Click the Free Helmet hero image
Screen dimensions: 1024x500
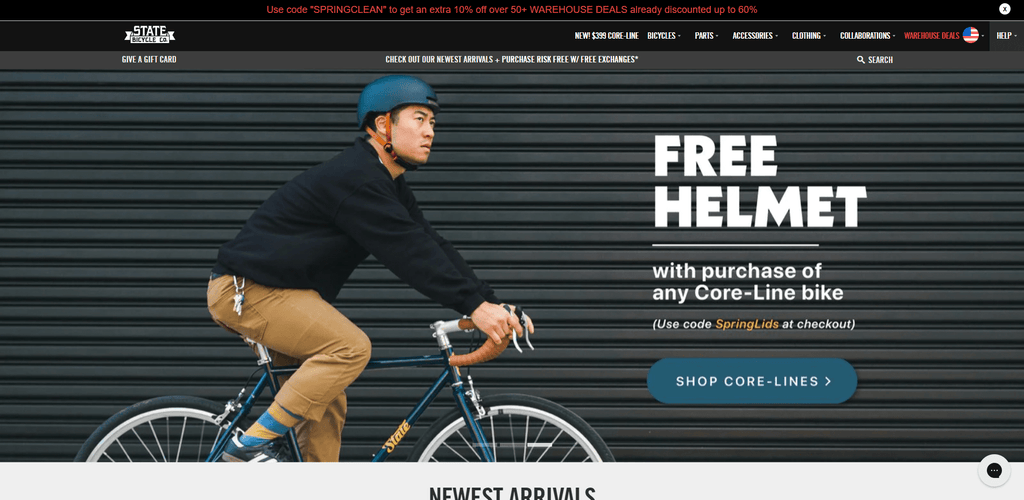point(512,266)
